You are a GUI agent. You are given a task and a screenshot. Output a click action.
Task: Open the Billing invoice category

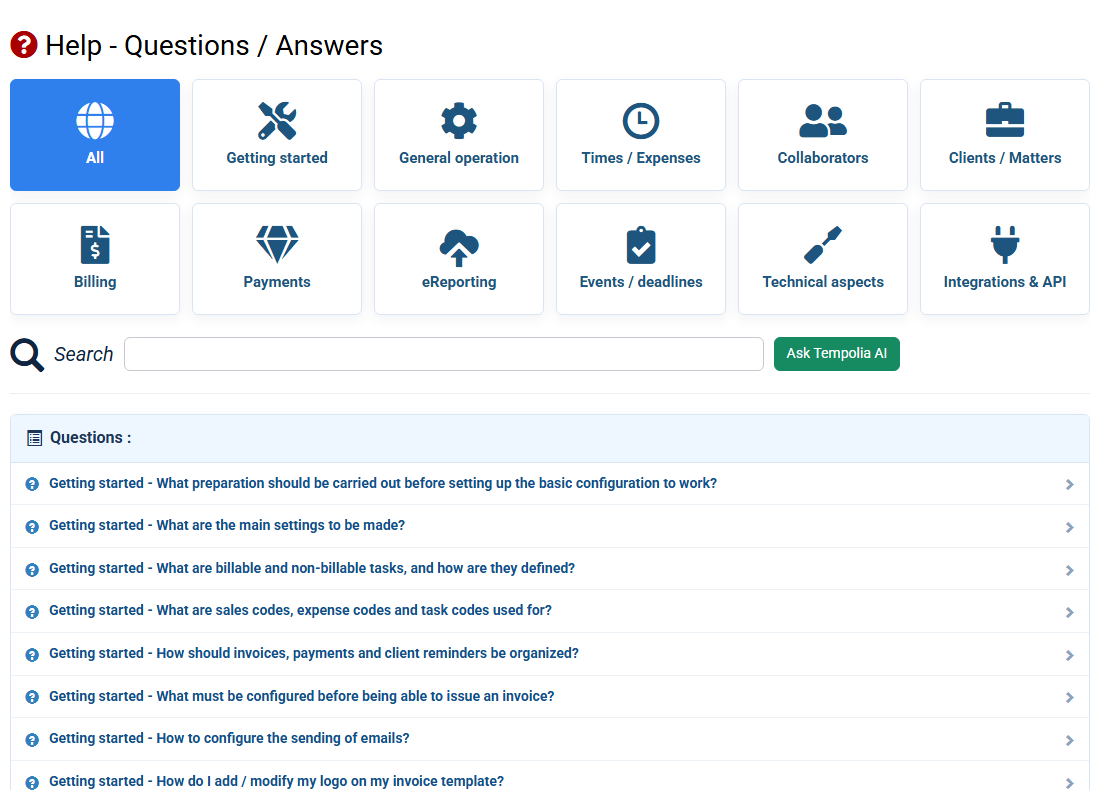pos(95,259)
